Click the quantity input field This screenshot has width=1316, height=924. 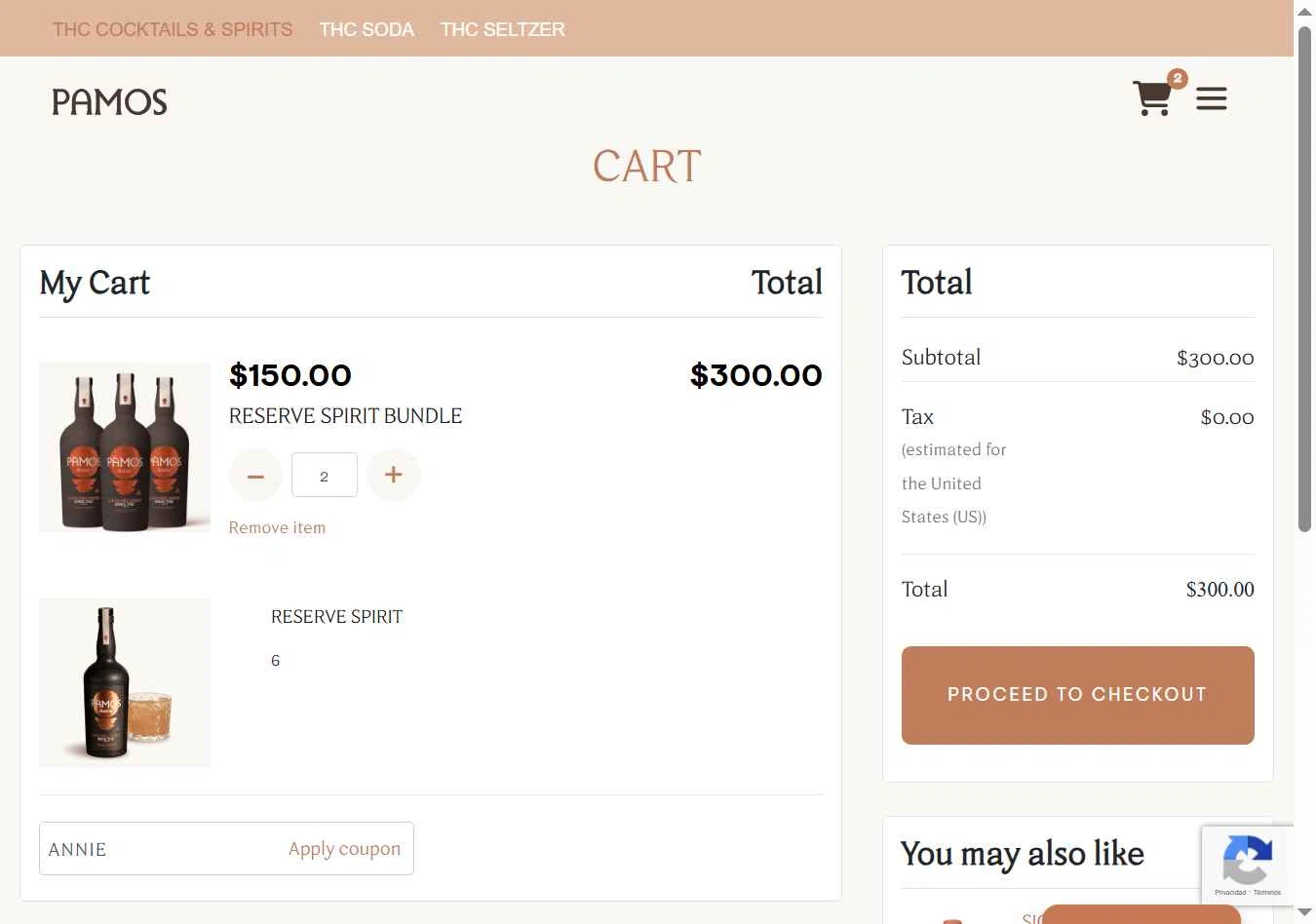pos(325,476)
